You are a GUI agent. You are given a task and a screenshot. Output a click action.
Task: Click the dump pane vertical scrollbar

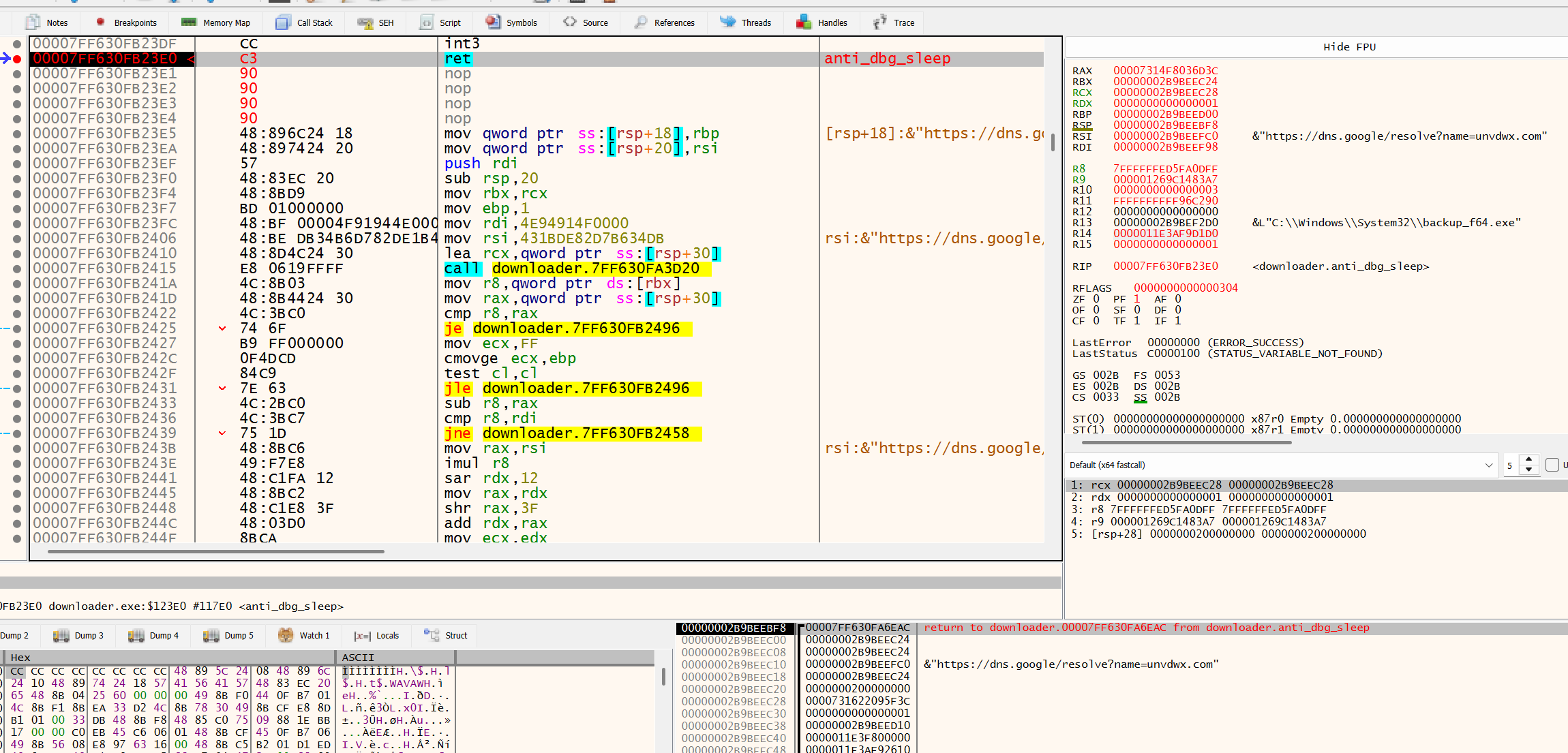(663, 676)
